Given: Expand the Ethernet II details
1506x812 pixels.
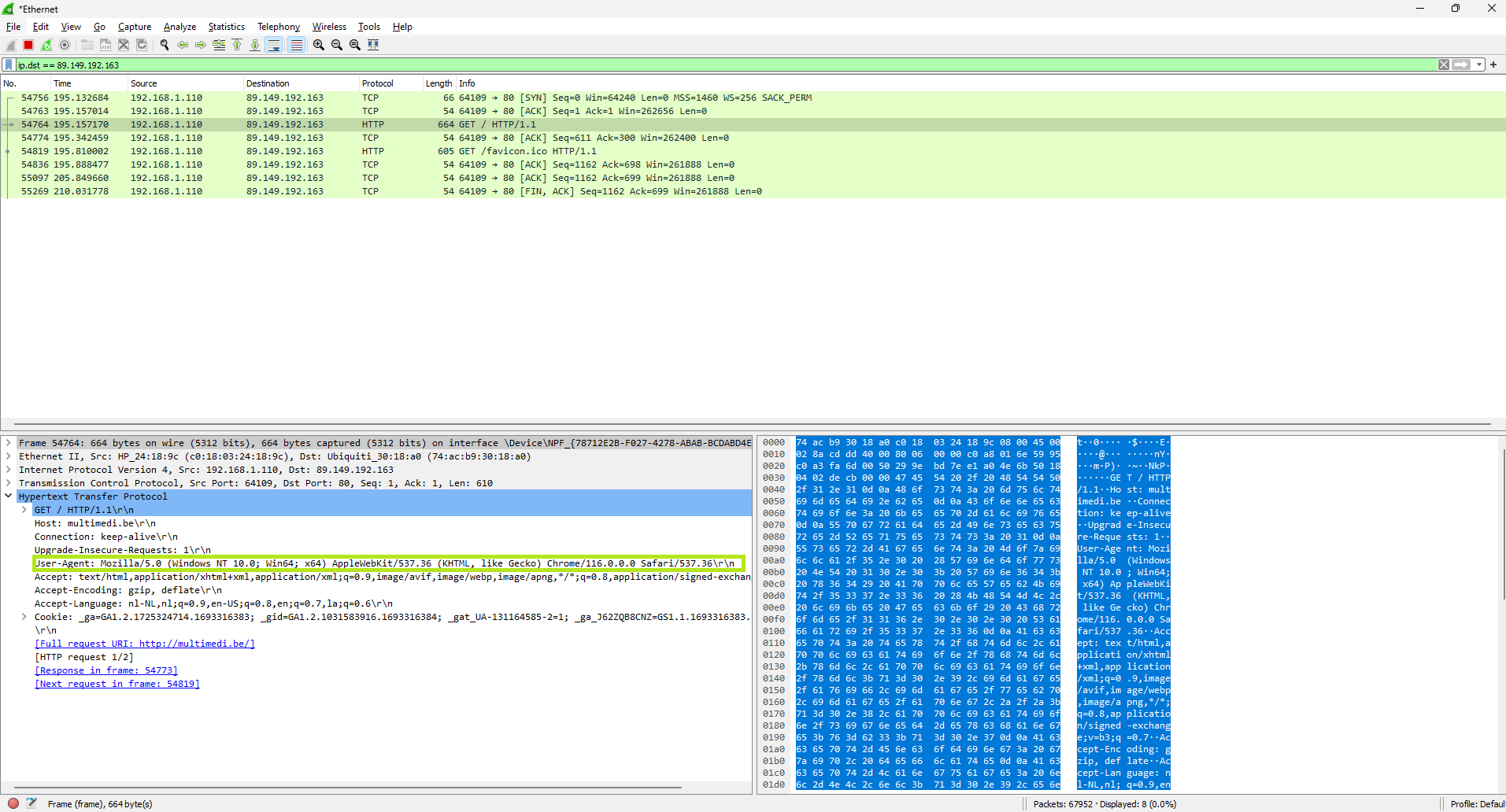Looking at the screenshot, I should [9, 456].
